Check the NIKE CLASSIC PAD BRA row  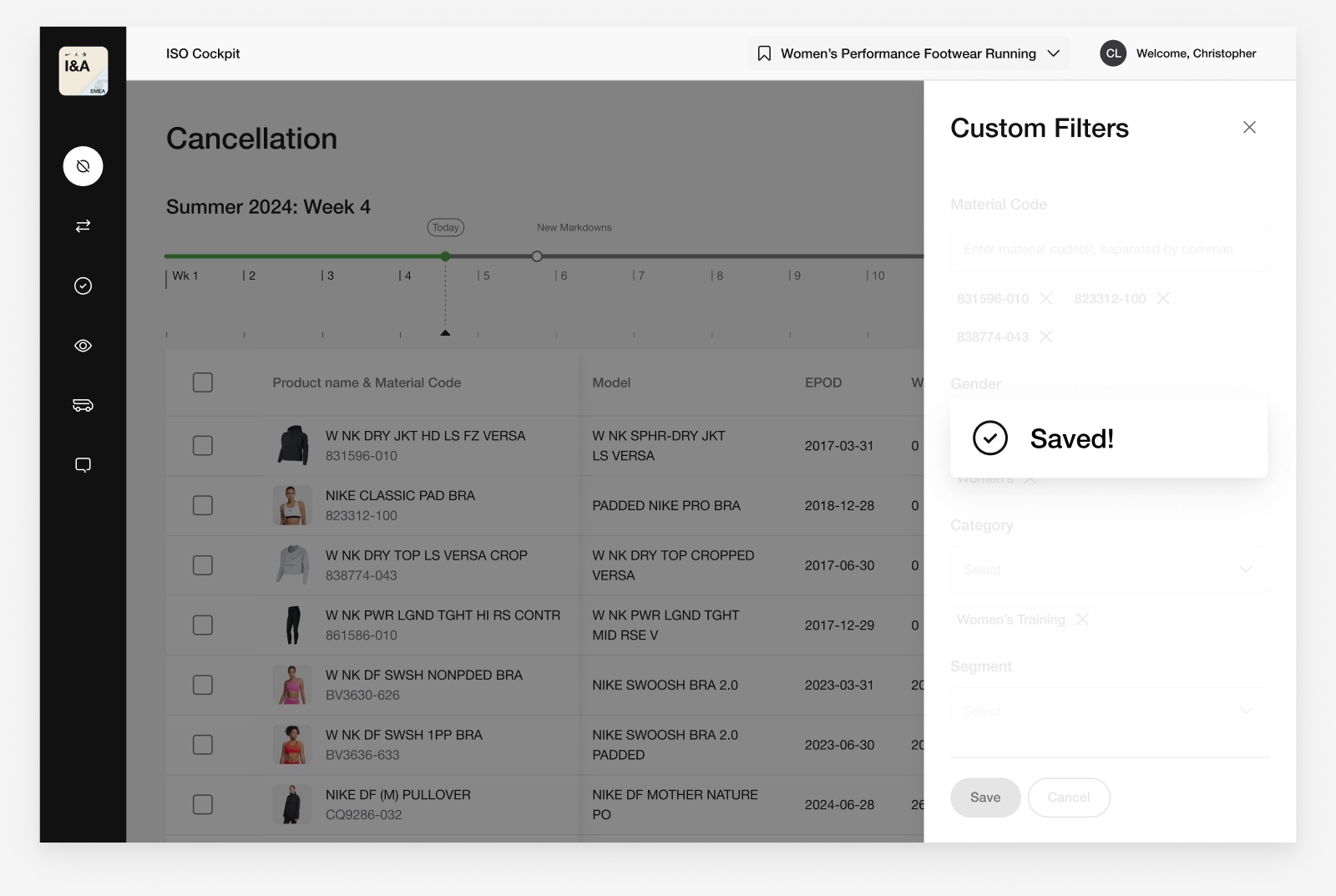click(x=202, y=505)
